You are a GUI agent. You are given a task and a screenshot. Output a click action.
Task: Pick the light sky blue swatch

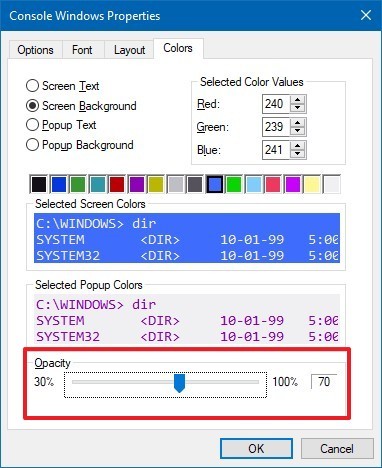(254, 184)
